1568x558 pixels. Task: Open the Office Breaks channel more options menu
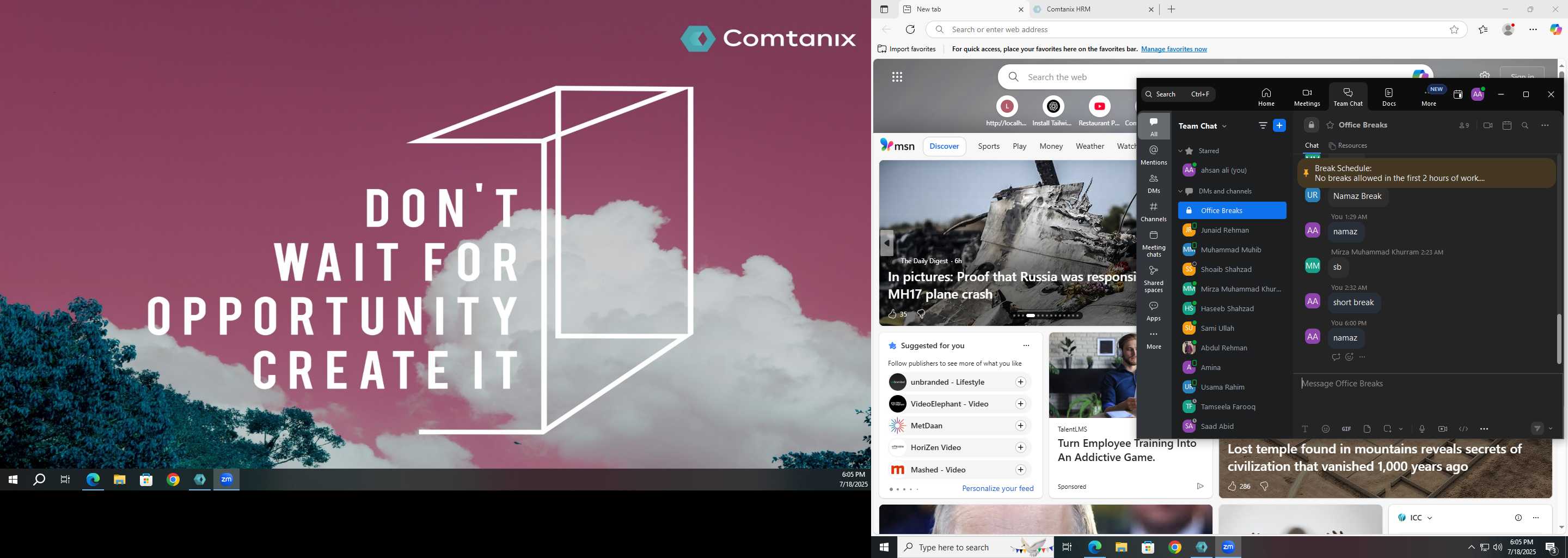(x=1545, y=125)
